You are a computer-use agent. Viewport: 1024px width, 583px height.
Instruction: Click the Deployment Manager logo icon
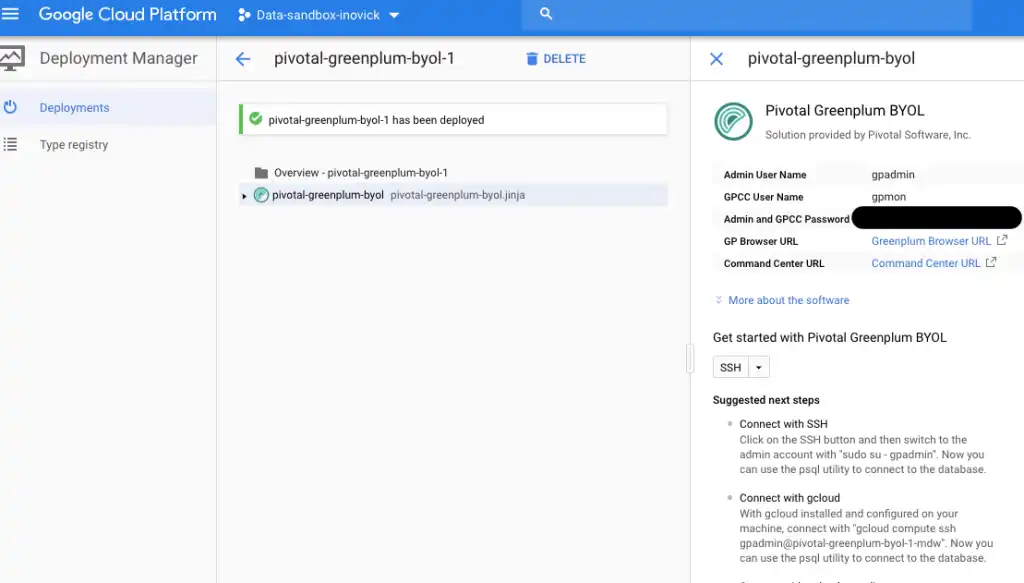12,58
